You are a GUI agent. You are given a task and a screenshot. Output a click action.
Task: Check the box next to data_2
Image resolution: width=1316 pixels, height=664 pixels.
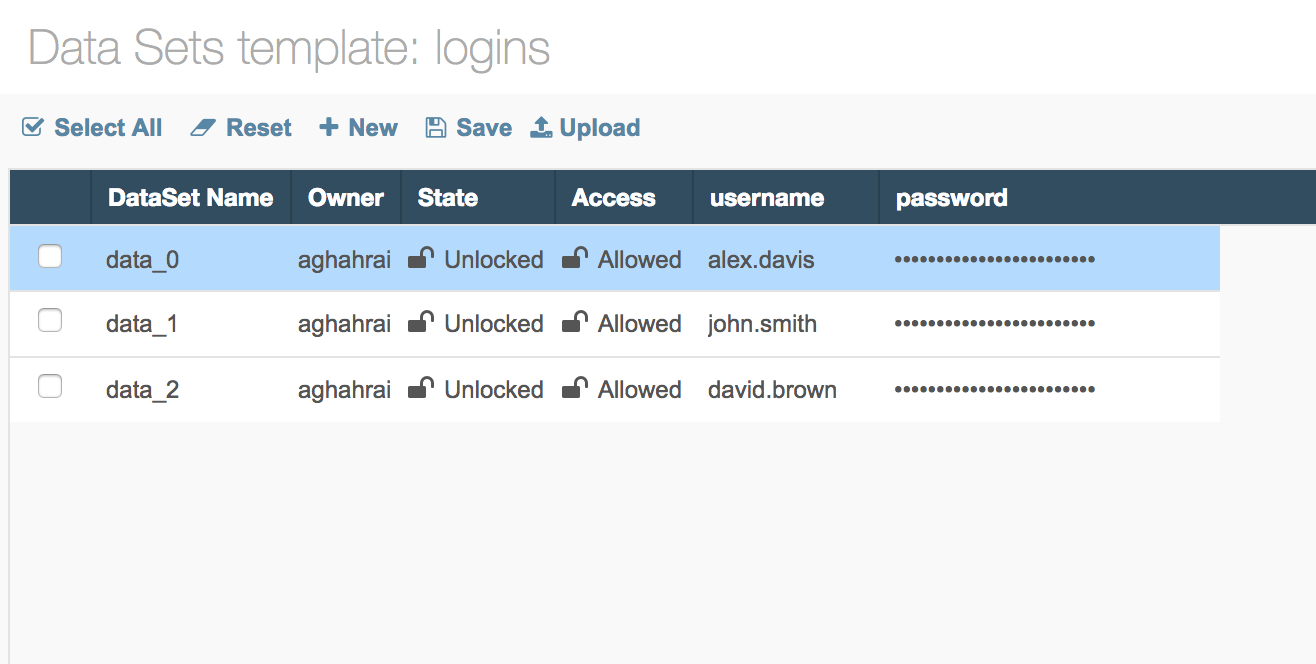coord(50,386)
